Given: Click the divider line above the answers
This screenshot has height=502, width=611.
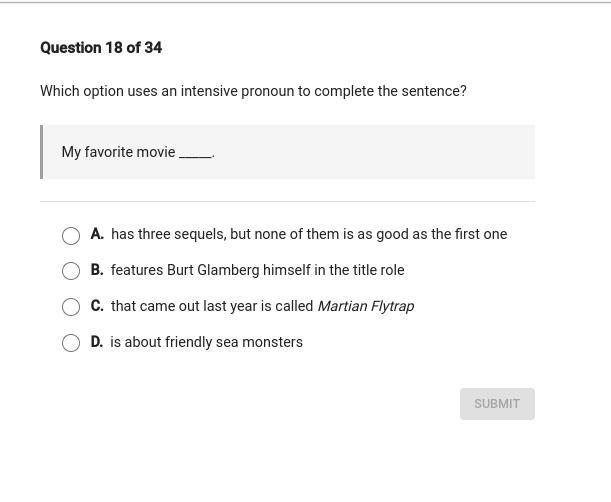Looking at the screenshot, I should click(x=287, y=201).
